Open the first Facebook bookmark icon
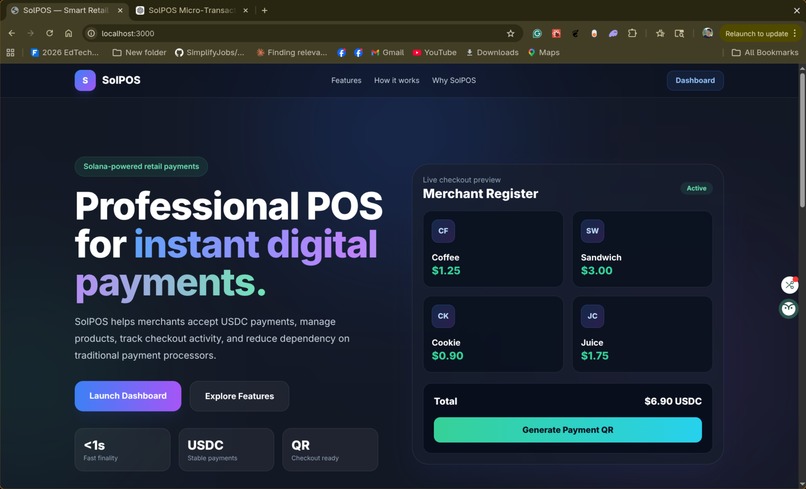Screen dimensions: 806x489 341,52
